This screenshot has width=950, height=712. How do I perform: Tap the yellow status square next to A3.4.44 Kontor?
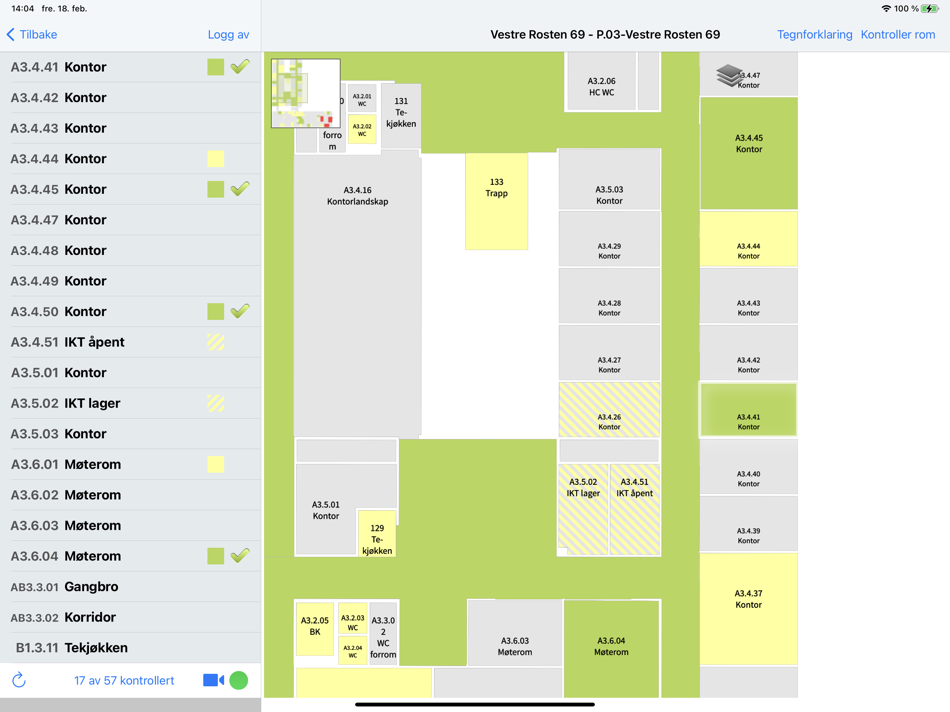tap(215, 158)
